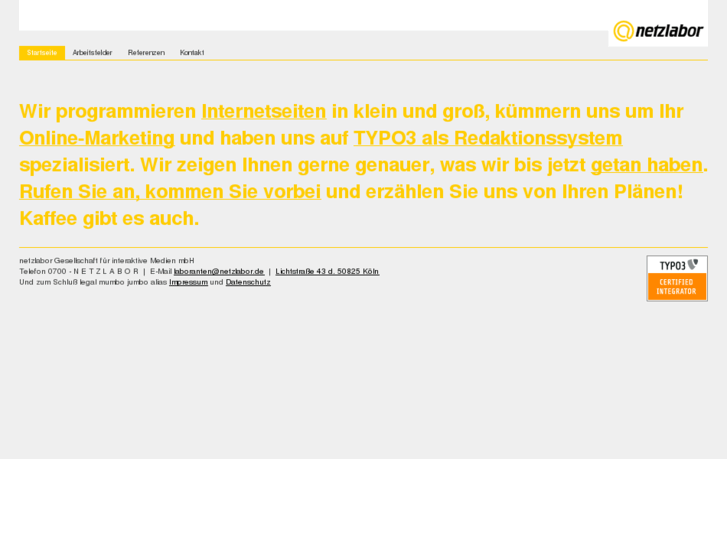Open the Kontakt menu item
The height and width of the screenshot is (545, 727).
click(192, 53)
